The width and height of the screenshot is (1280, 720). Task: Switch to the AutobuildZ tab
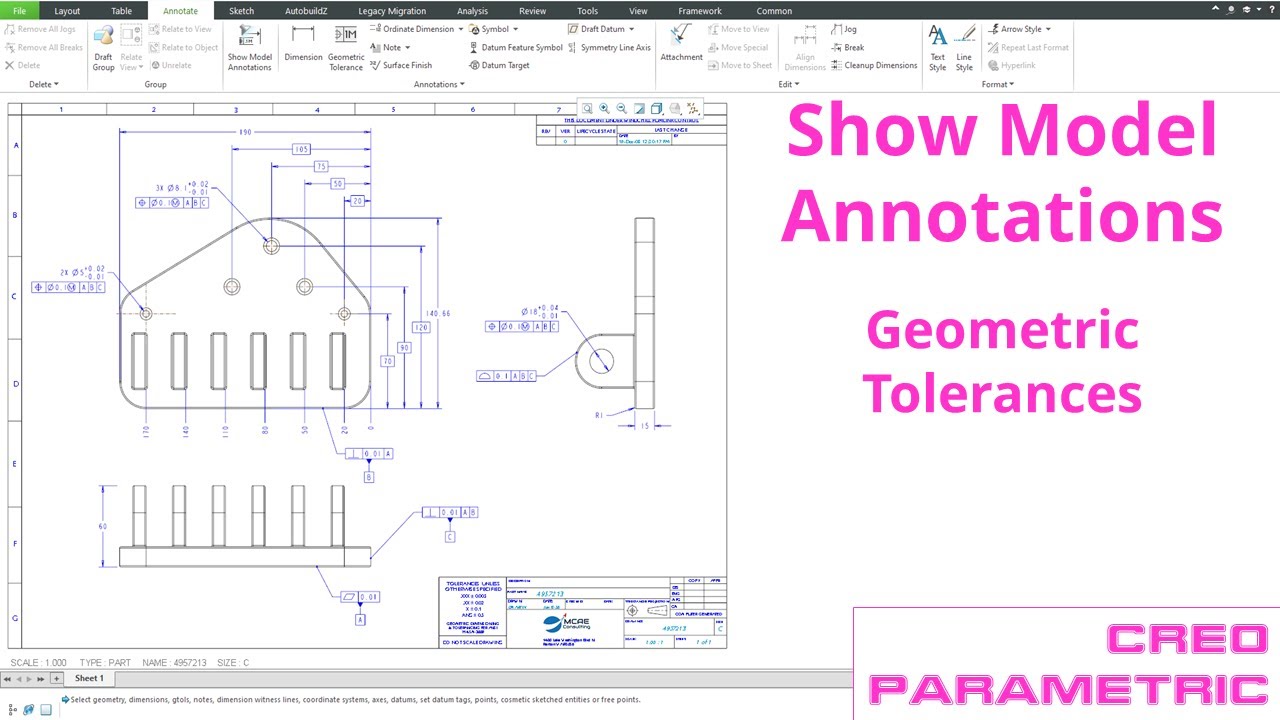coord(304,11)
